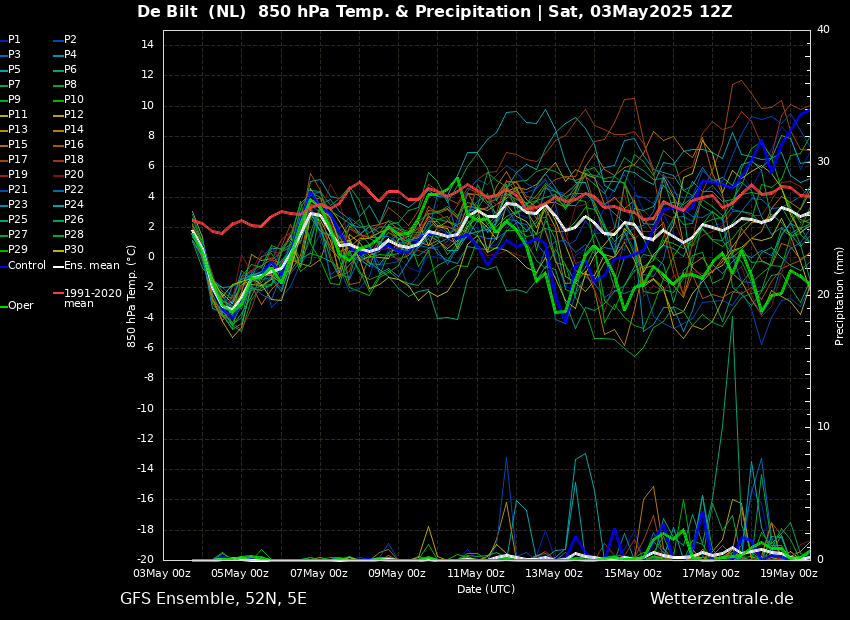Click the 03May 00z date tick label
850x620 pixels.
pos(162,574)
